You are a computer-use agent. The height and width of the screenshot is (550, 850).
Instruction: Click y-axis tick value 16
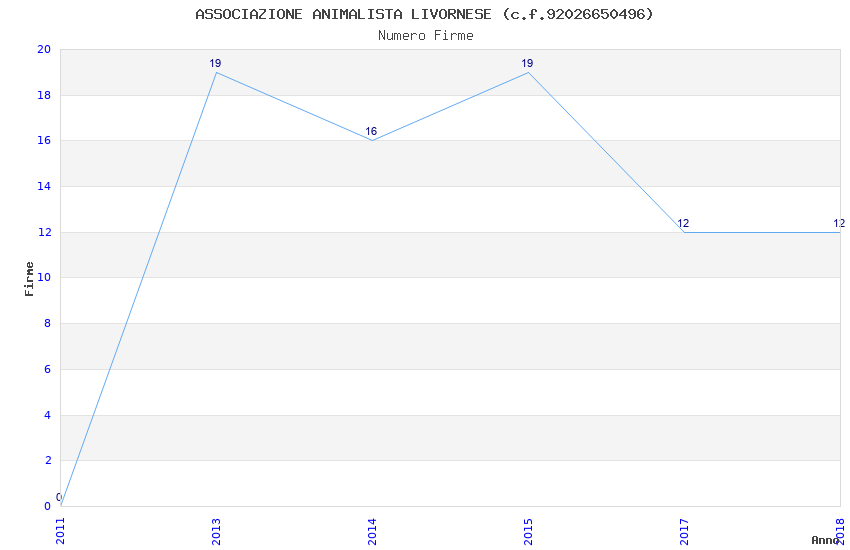point(44,140)
